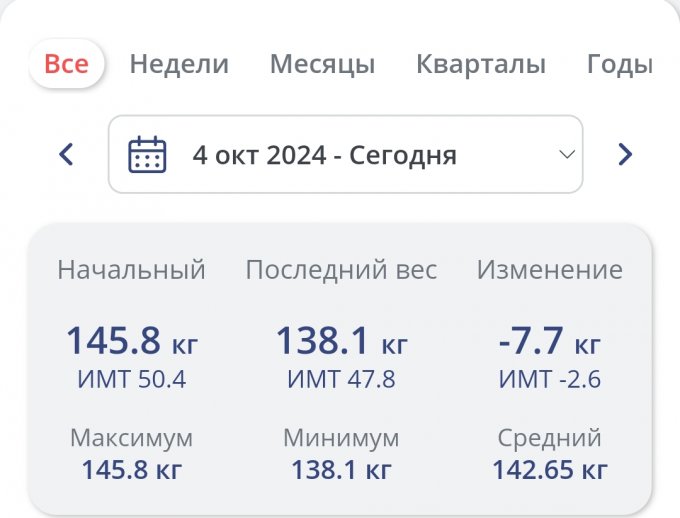680x518 pixels.
Task: Tap the 'Начальный' column label
Action: tap(131, 270)
